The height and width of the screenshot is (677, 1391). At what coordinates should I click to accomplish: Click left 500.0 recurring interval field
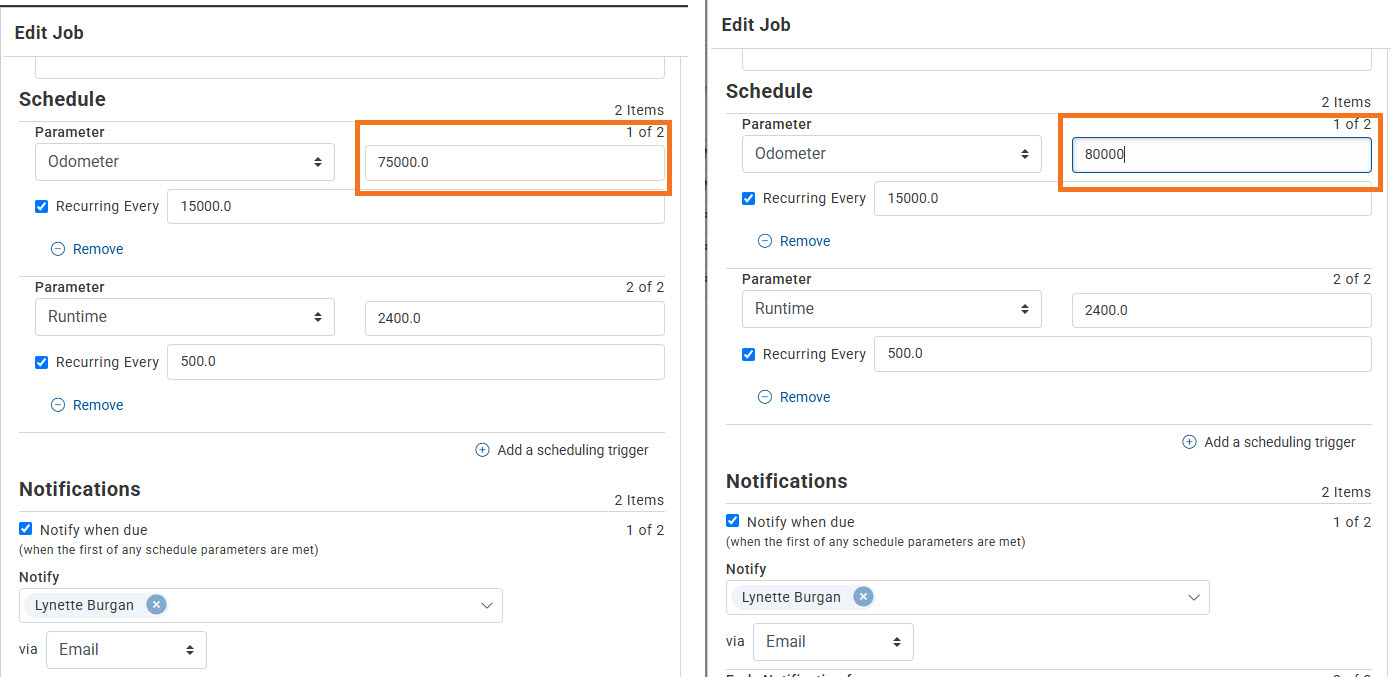pyautogui.click(x=416, y=362)
